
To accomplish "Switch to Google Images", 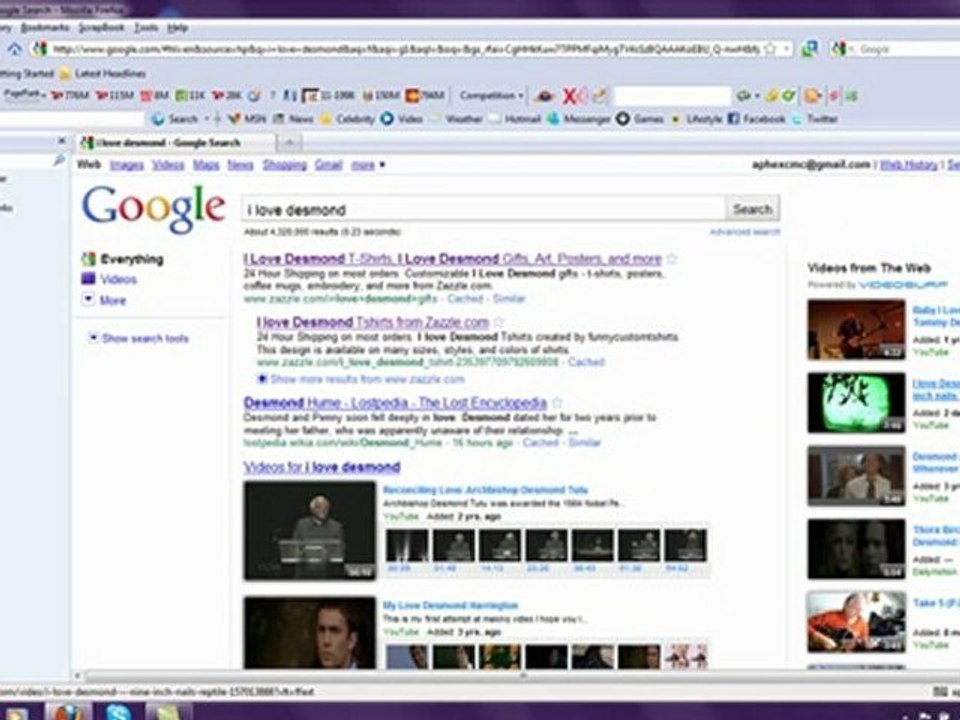I will click(127, 165).
